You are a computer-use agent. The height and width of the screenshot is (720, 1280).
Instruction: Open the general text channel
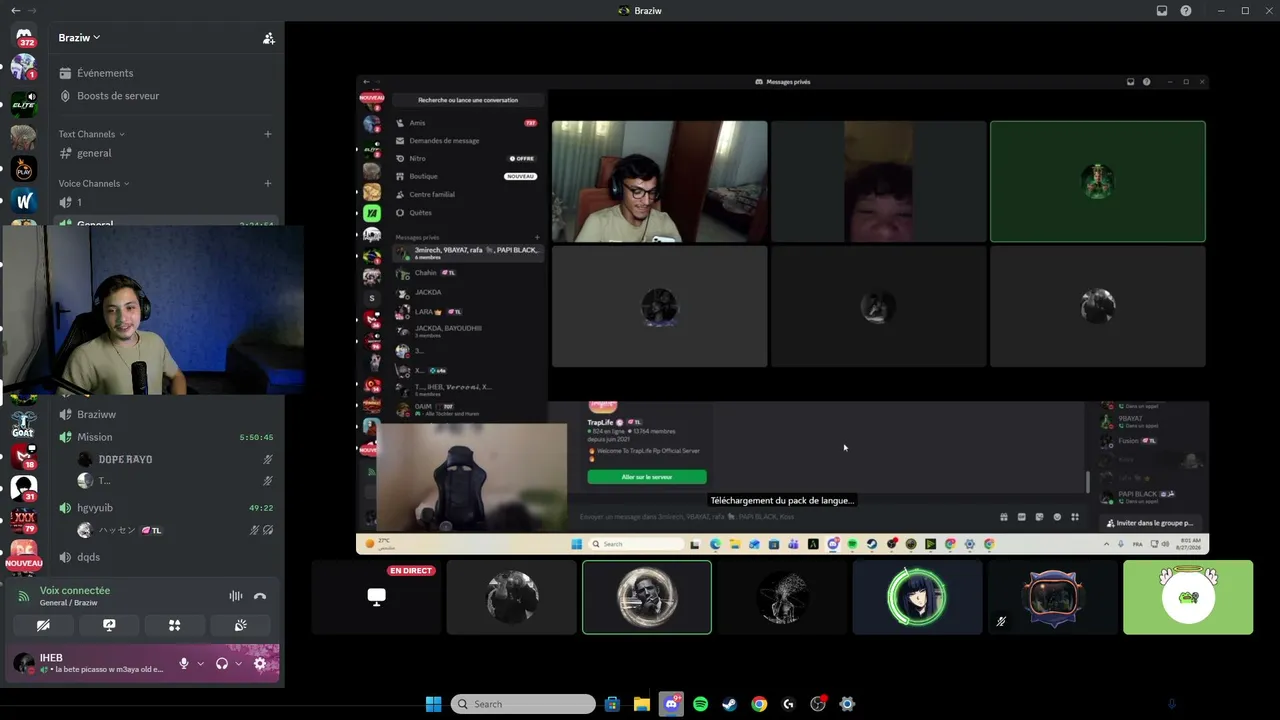(x=166, y=153)
